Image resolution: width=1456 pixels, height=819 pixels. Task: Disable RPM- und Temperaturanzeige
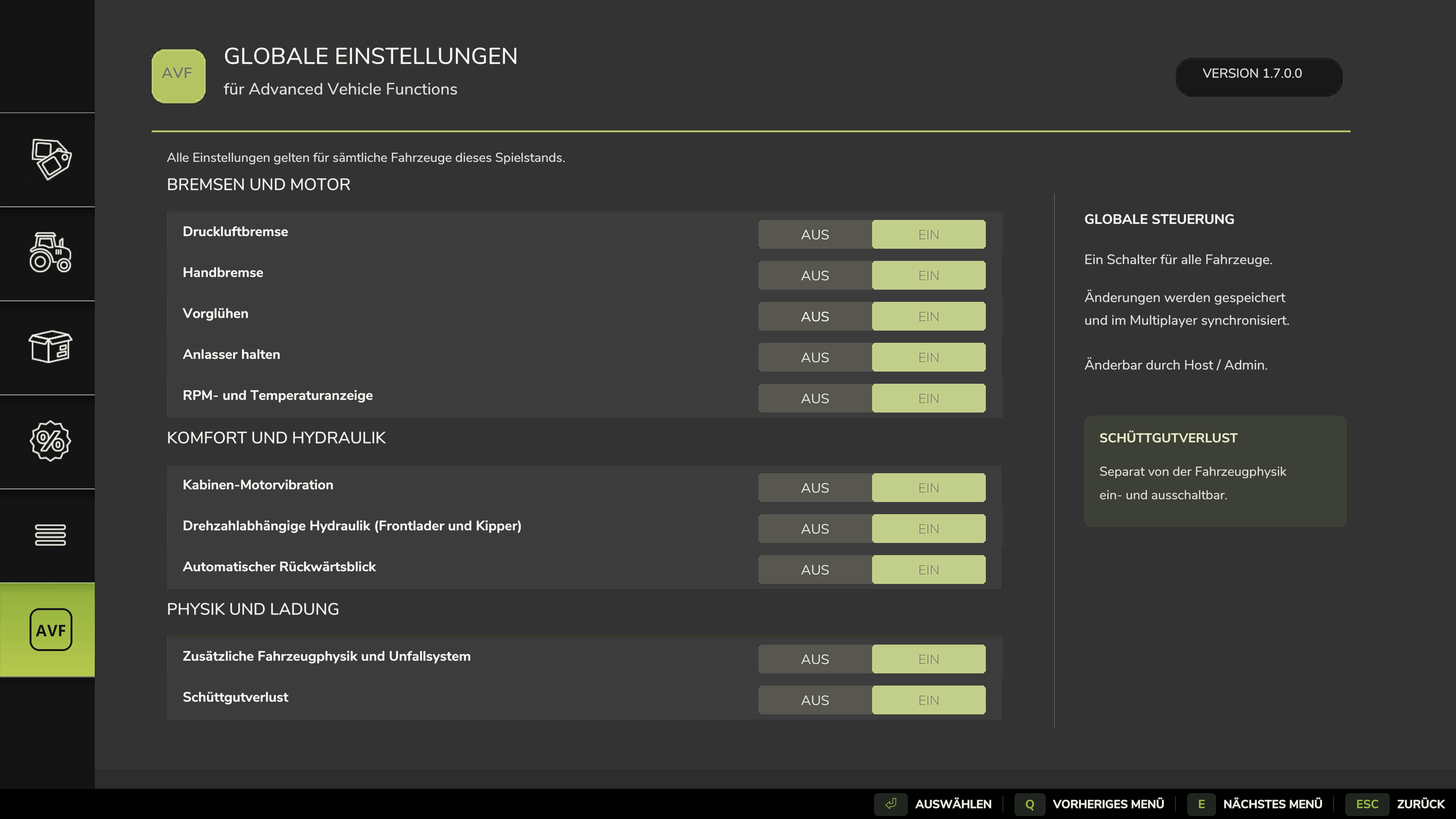point(815,399)
